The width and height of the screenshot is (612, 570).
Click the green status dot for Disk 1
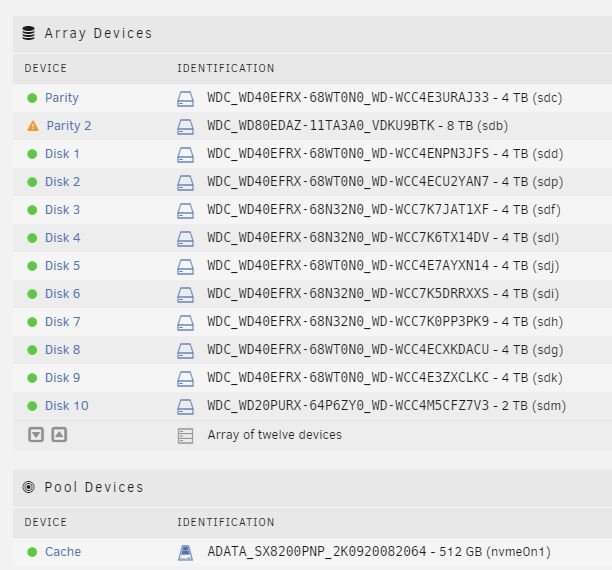pyautogui.click(x=32, y=154)
